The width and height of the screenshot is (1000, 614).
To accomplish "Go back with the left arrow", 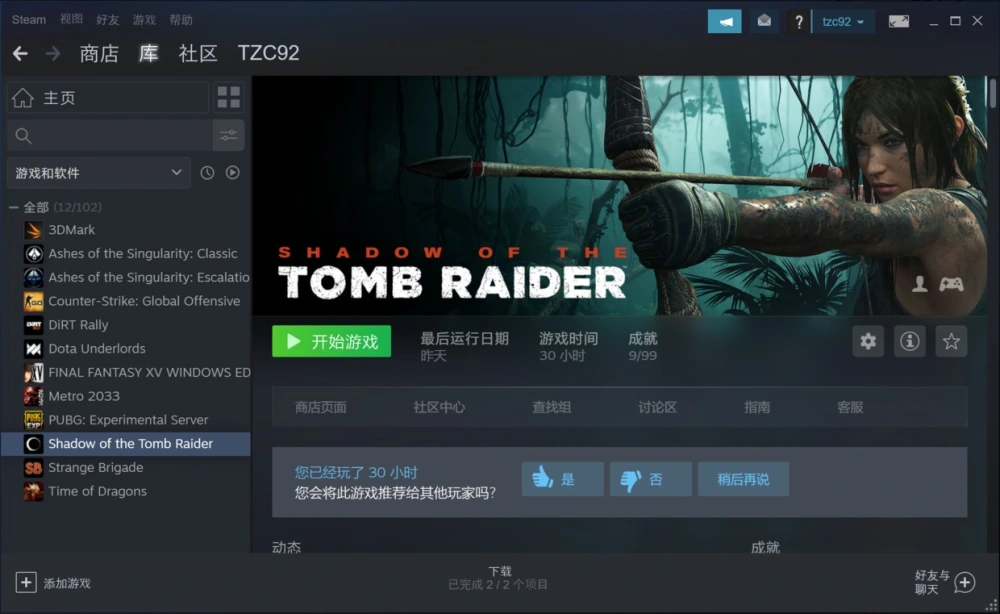I will click(x=20, y=54).
